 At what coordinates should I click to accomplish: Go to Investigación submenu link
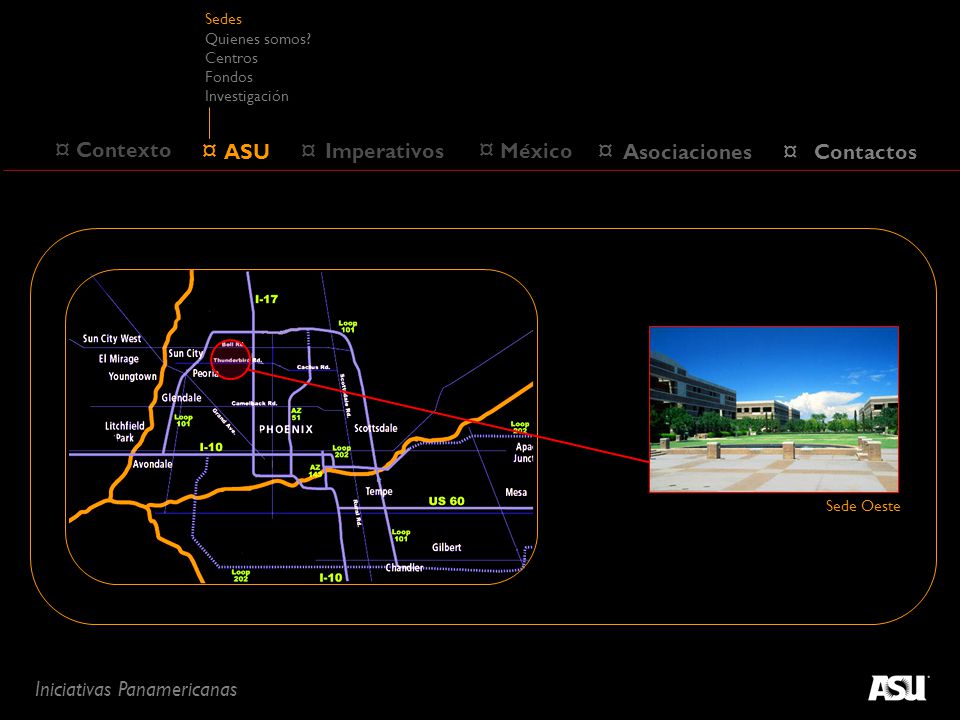[247, 96]
